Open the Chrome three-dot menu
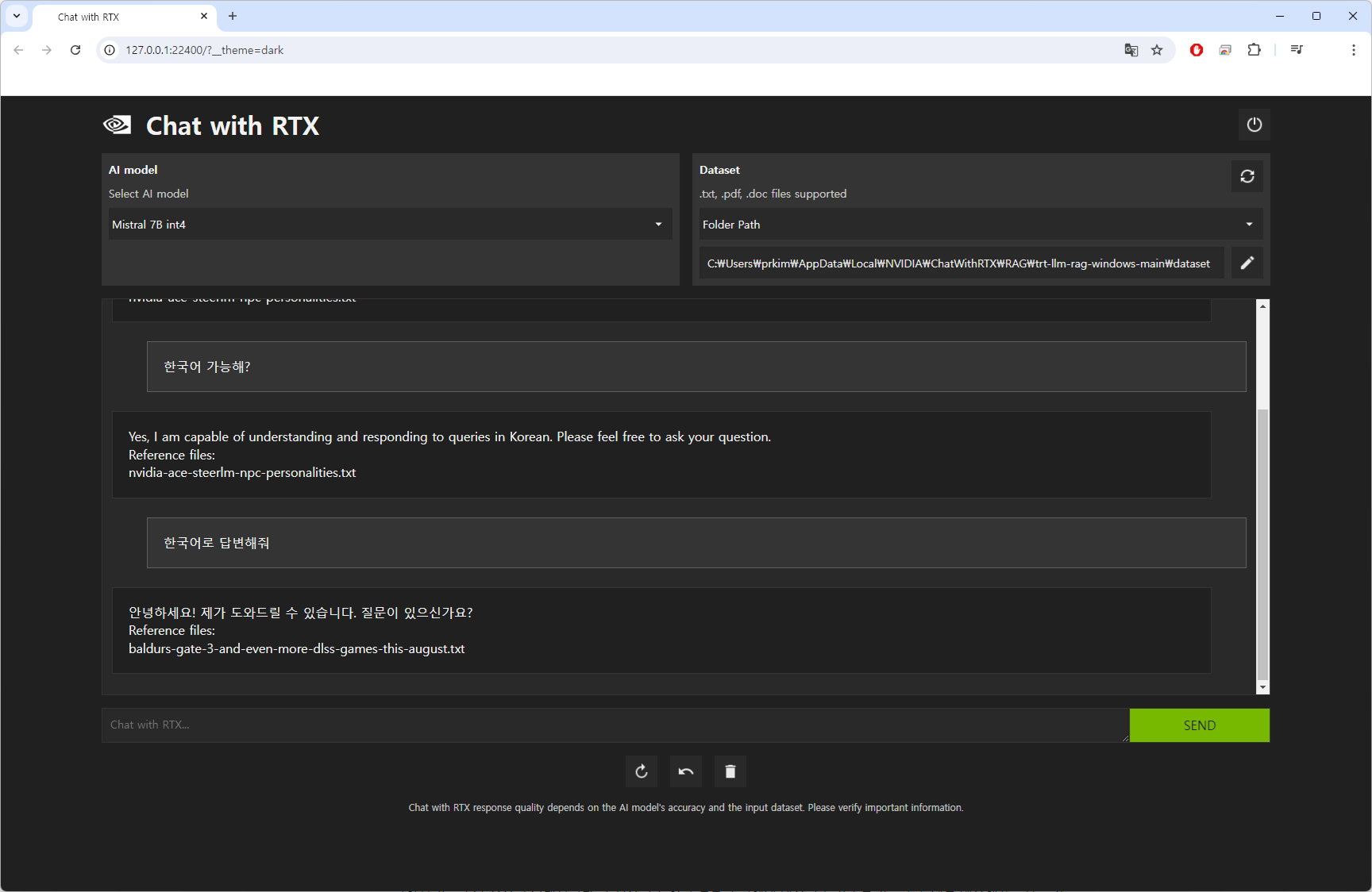 1354,50
